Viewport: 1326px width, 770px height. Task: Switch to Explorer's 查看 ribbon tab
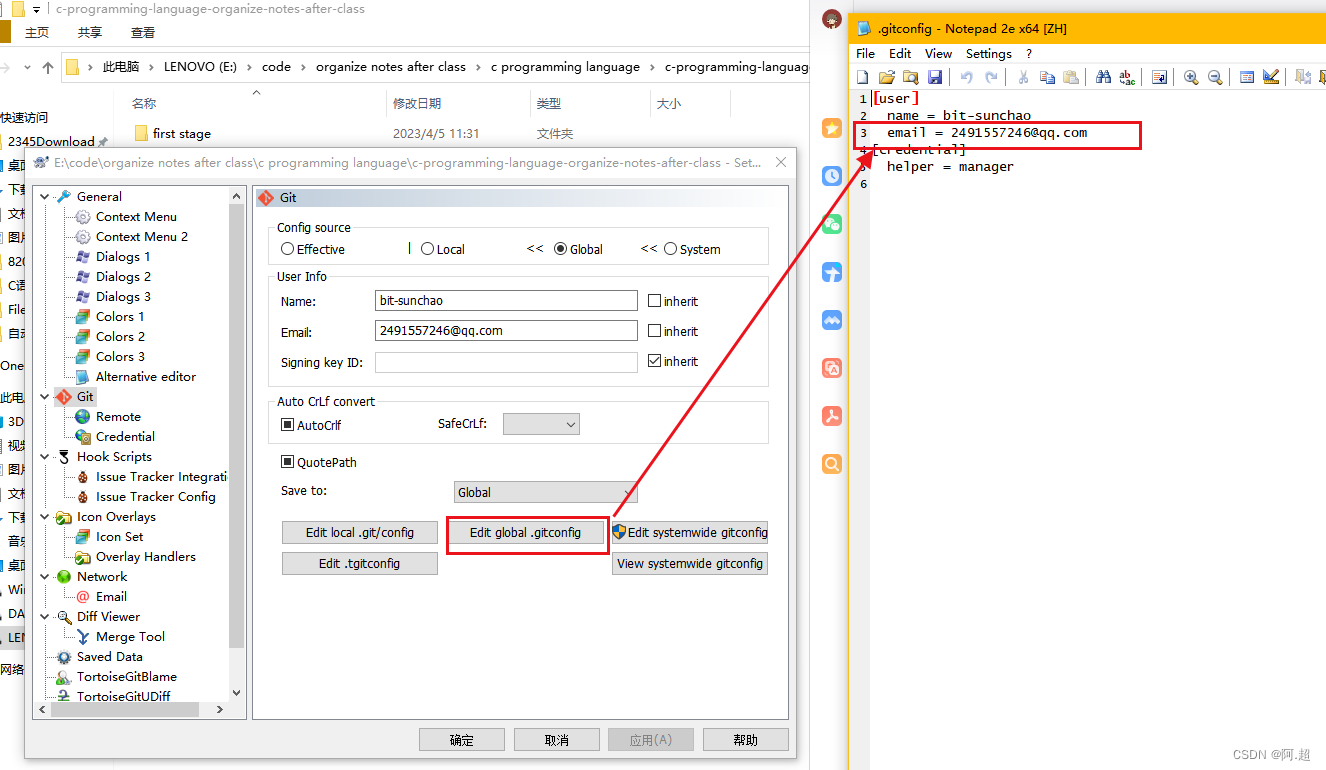point(143,32)
